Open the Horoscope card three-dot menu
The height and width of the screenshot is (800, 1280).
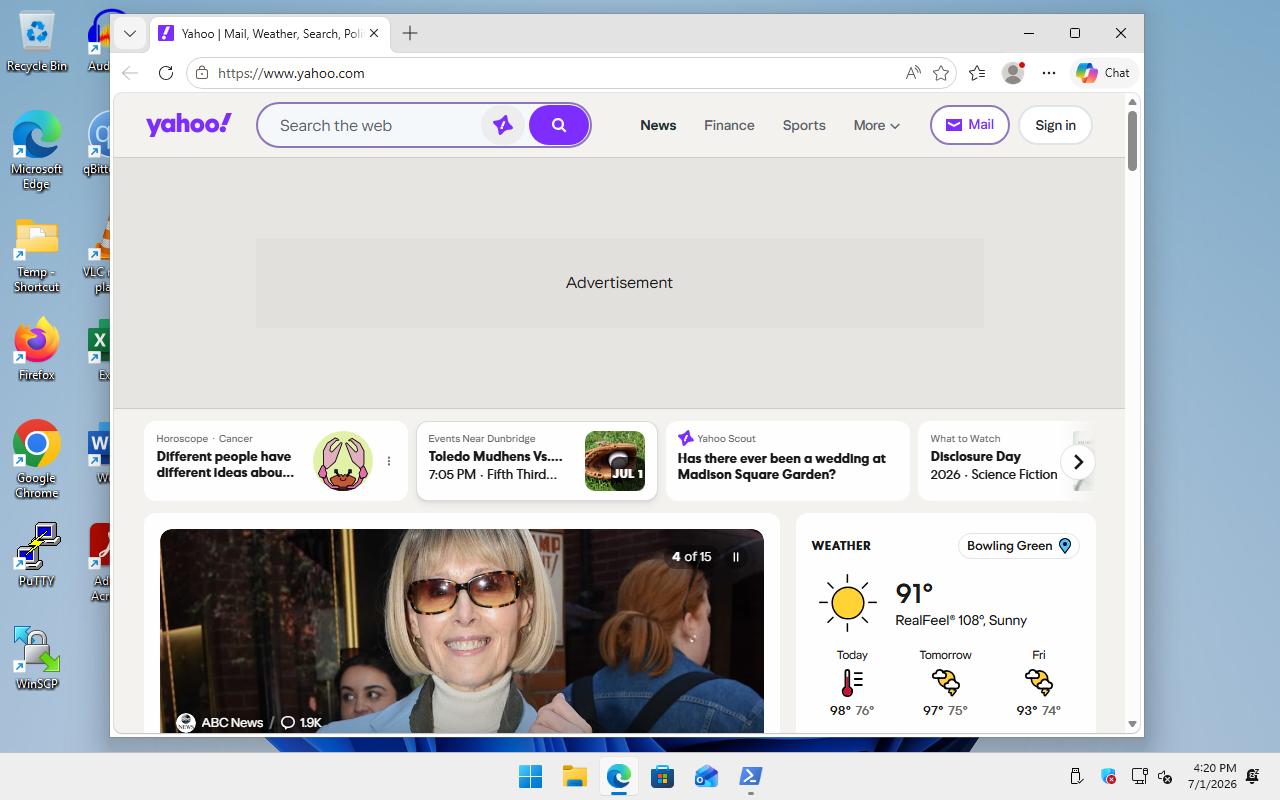389,461
